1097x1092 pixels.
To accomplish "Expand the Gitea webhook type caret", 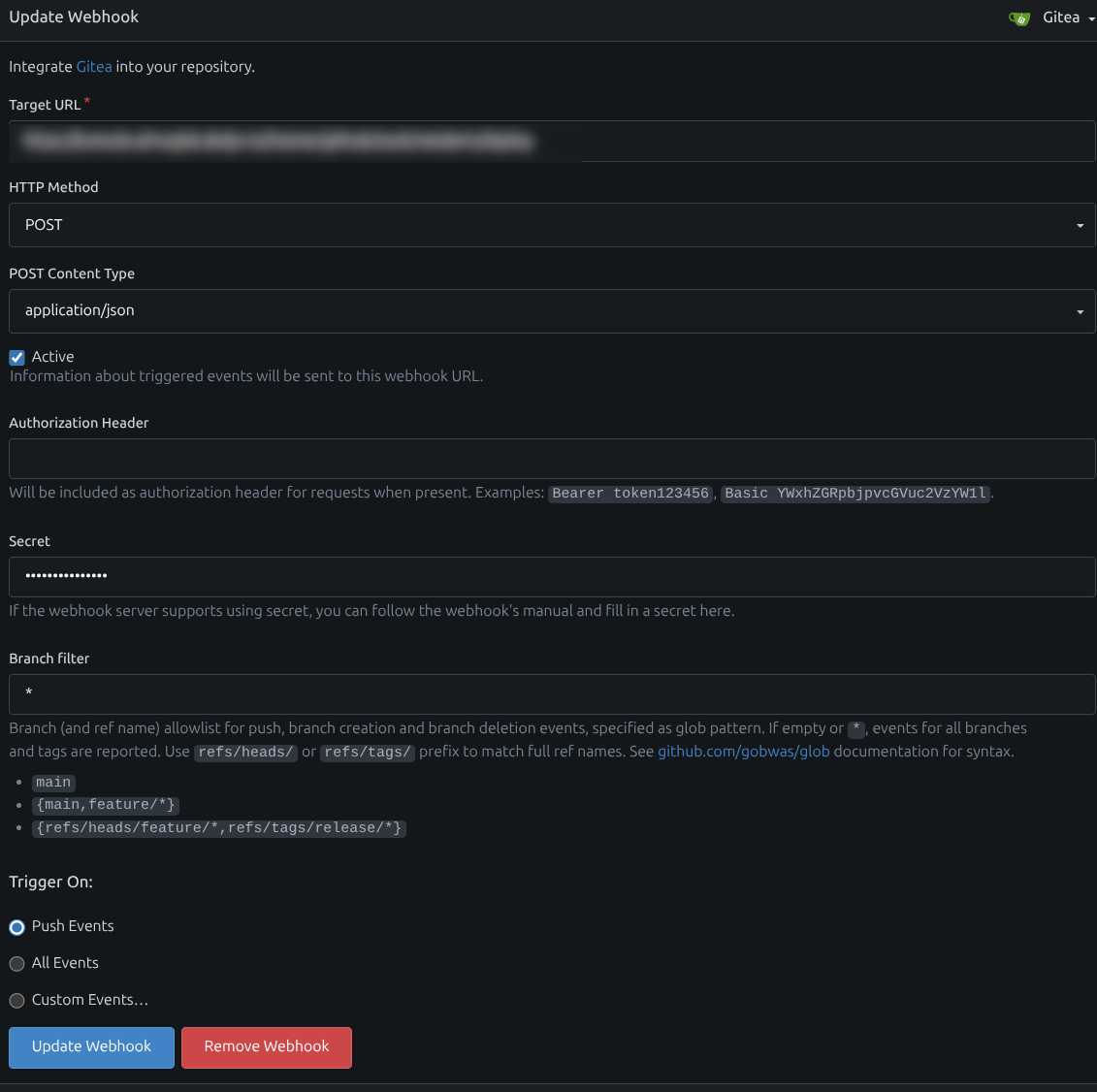I will click(x=1091, y=19).
